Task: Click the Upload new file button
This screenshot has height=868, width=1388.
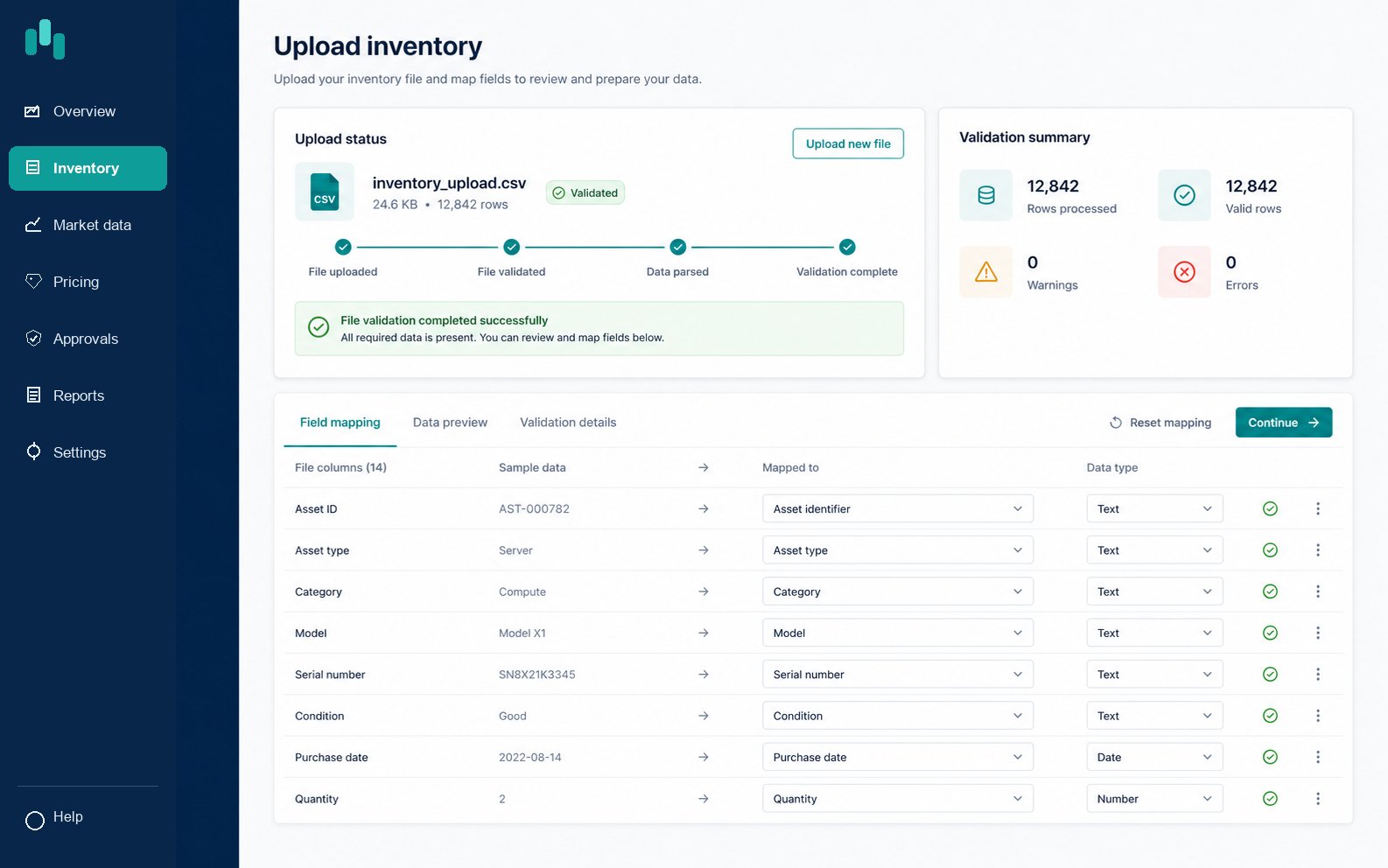Action: (848, 143)
